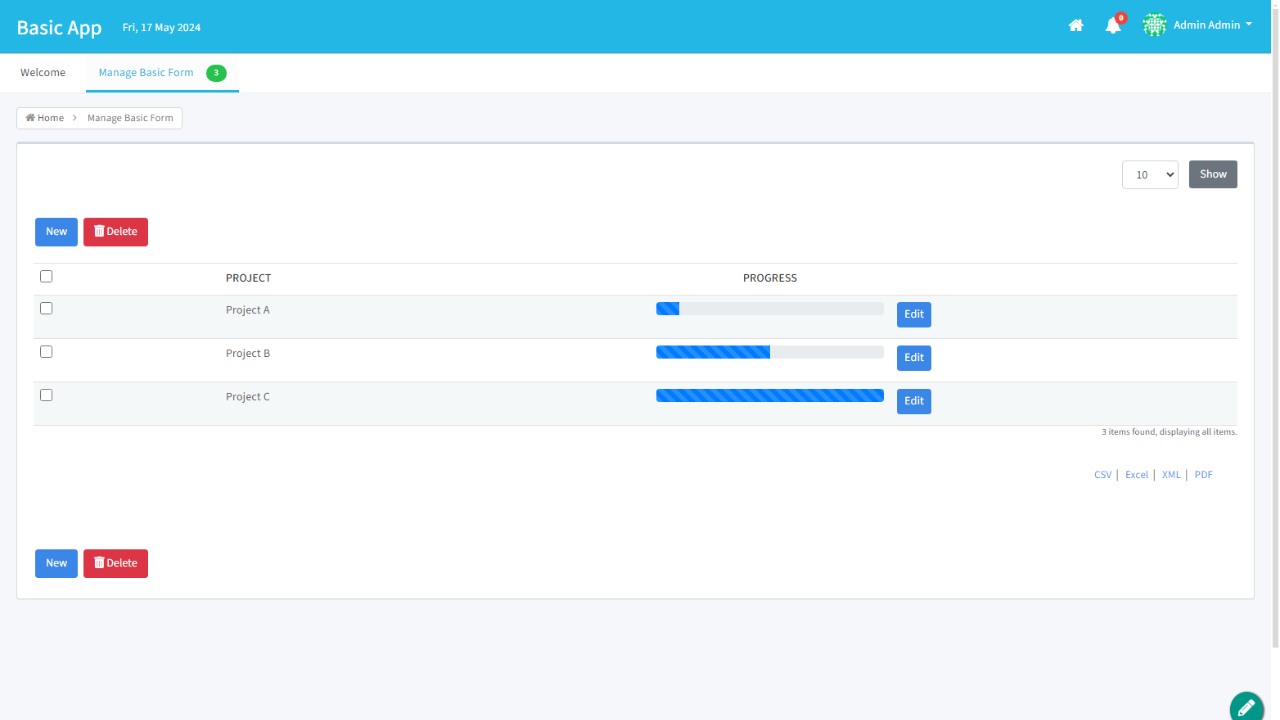Click the Project C name cell
Viewport: 1280px width, 720px height.
248,397
